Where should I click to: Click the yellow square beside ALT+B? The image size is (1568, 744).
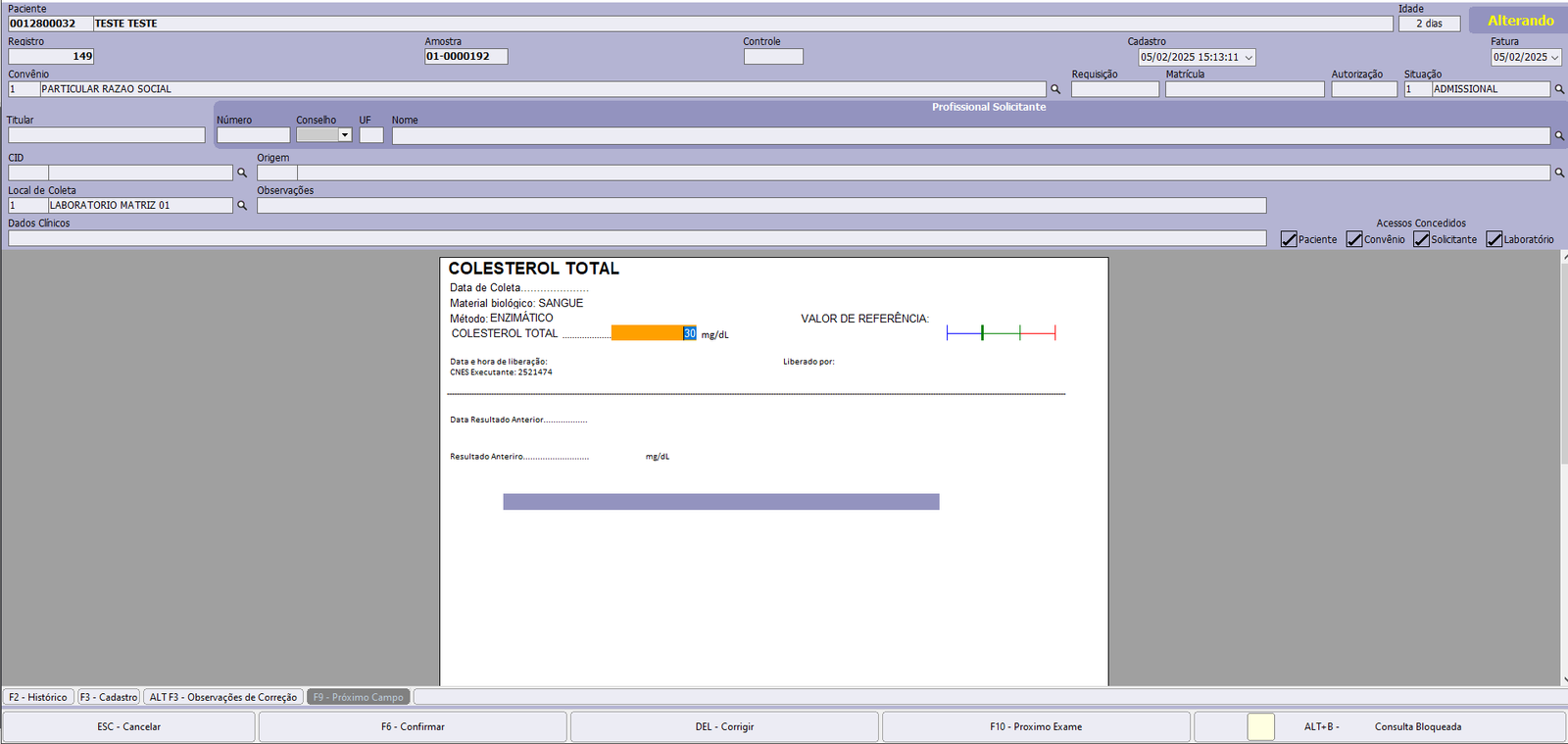[x=1260, y=727]
